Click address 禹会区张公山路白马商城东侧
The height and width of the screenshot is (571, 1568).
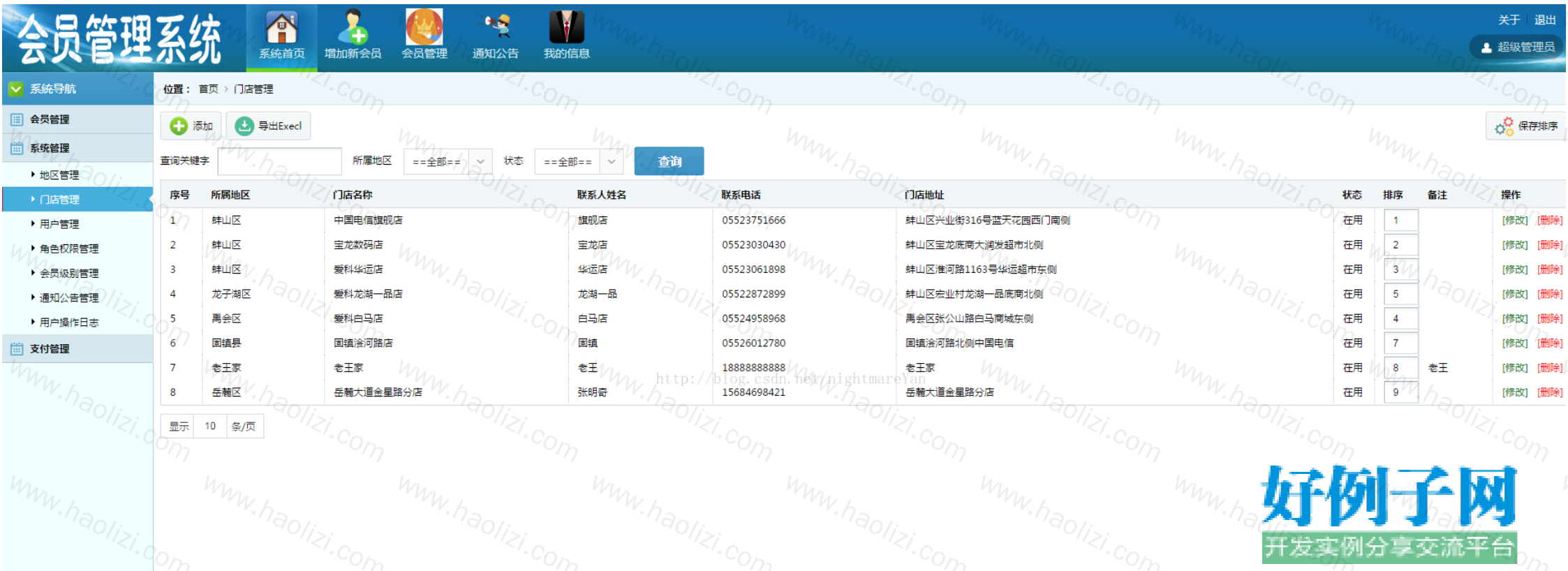[x=969, y=318]
